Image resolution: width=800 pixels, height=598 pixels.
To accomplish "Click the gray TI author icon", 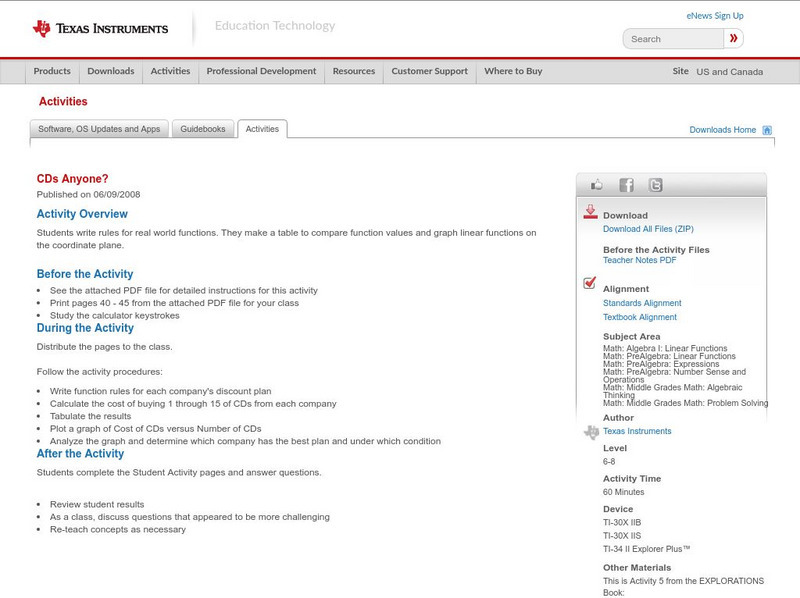I will tap(591, 432).
